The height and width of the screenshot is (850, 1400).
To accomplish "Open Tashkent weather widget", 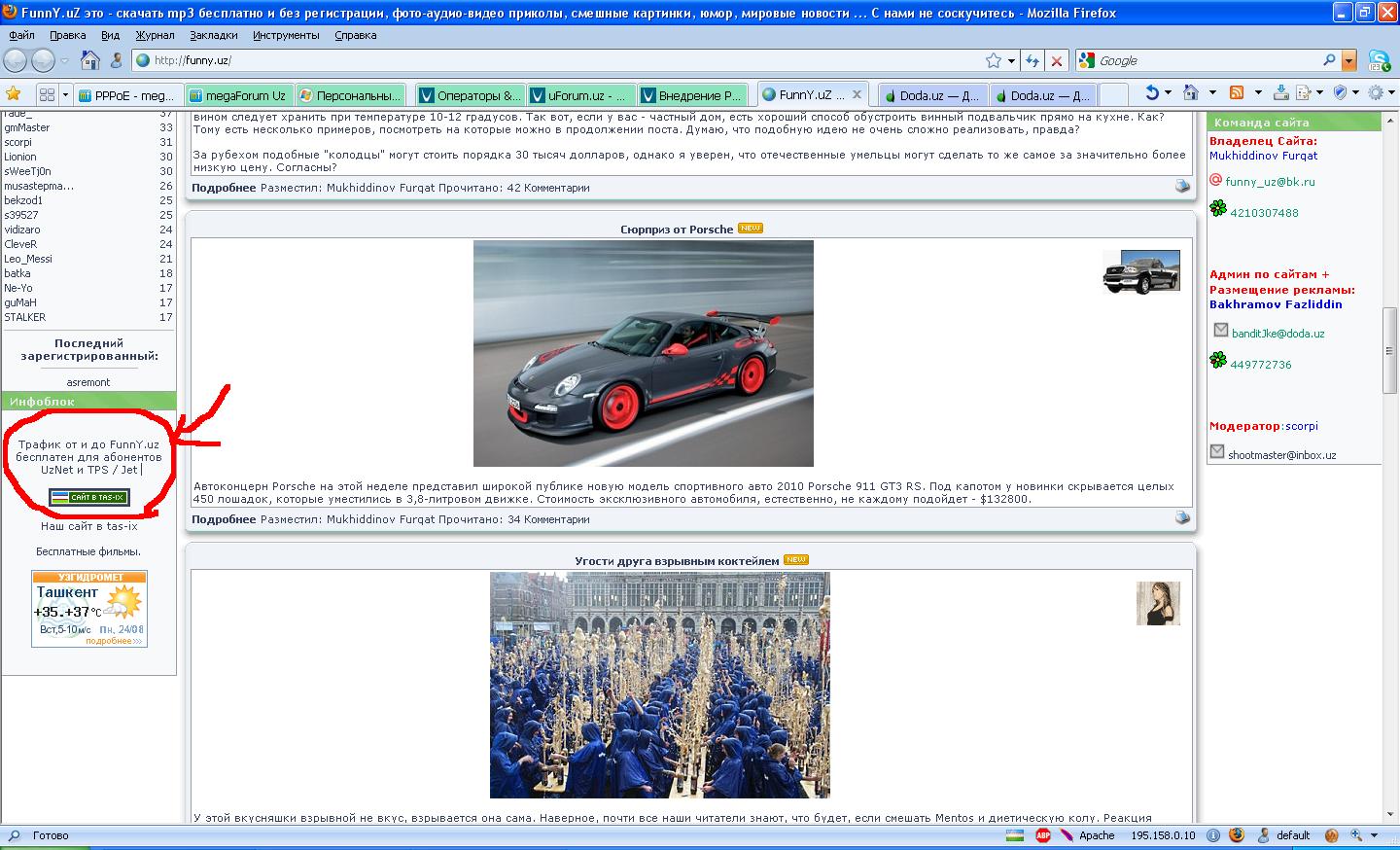I will (88, 609).
